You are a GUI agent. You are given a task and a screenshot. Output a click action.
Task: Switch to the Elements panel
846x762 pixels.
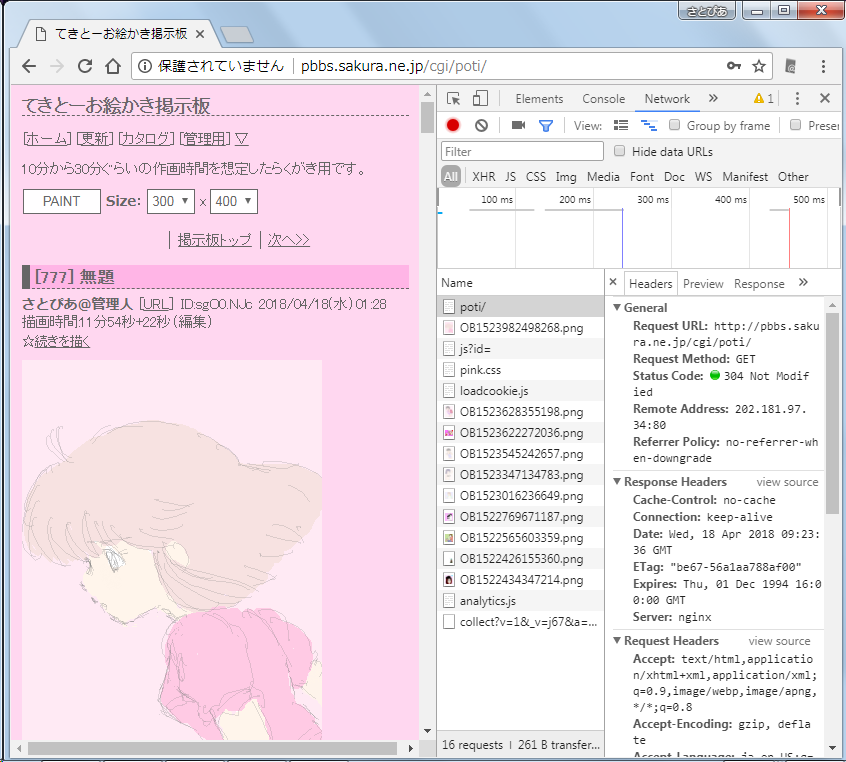coord(539,99)
